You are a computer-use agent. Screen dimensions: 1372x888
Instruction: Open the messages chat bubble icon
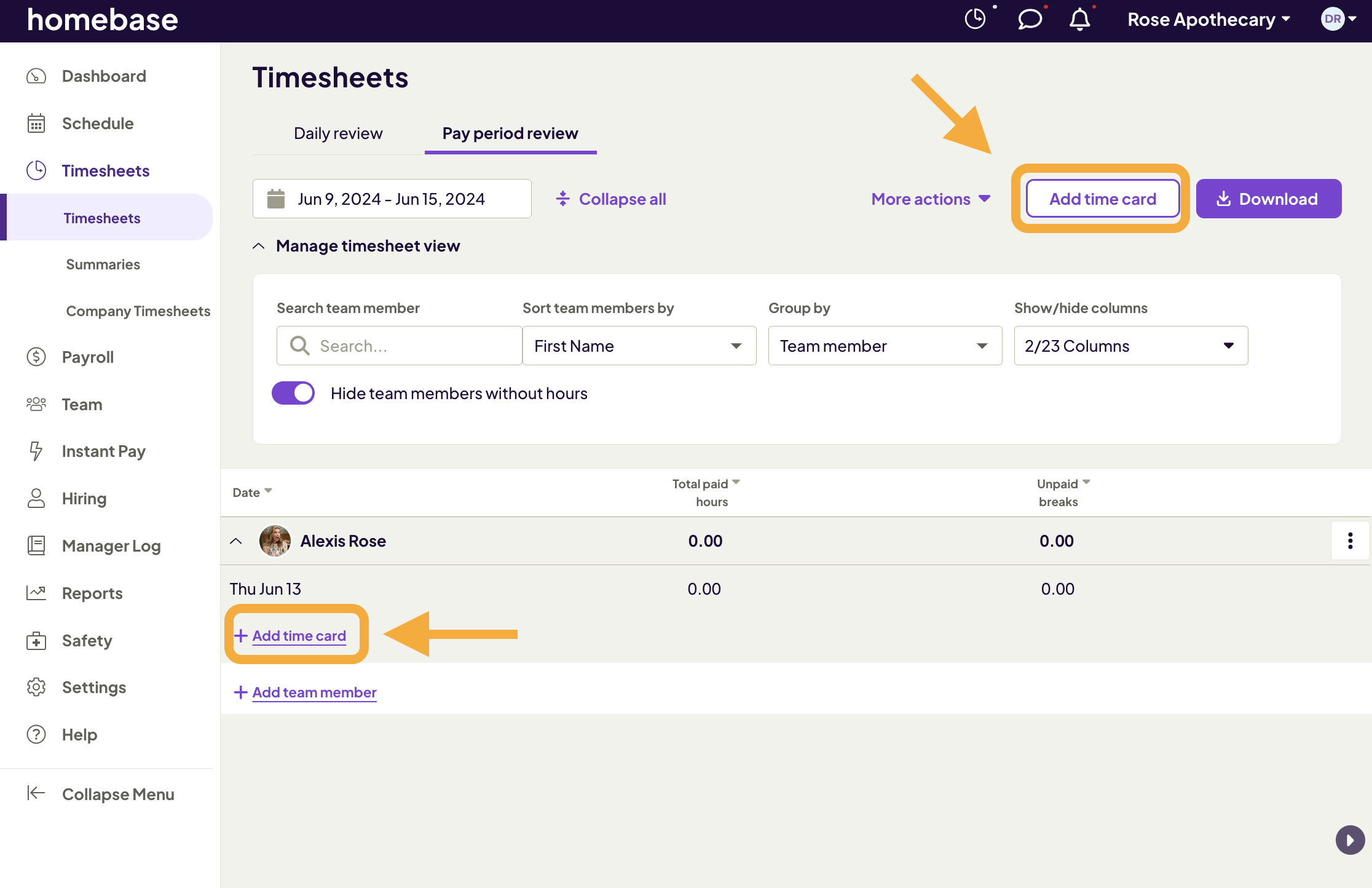(1030, 19)
